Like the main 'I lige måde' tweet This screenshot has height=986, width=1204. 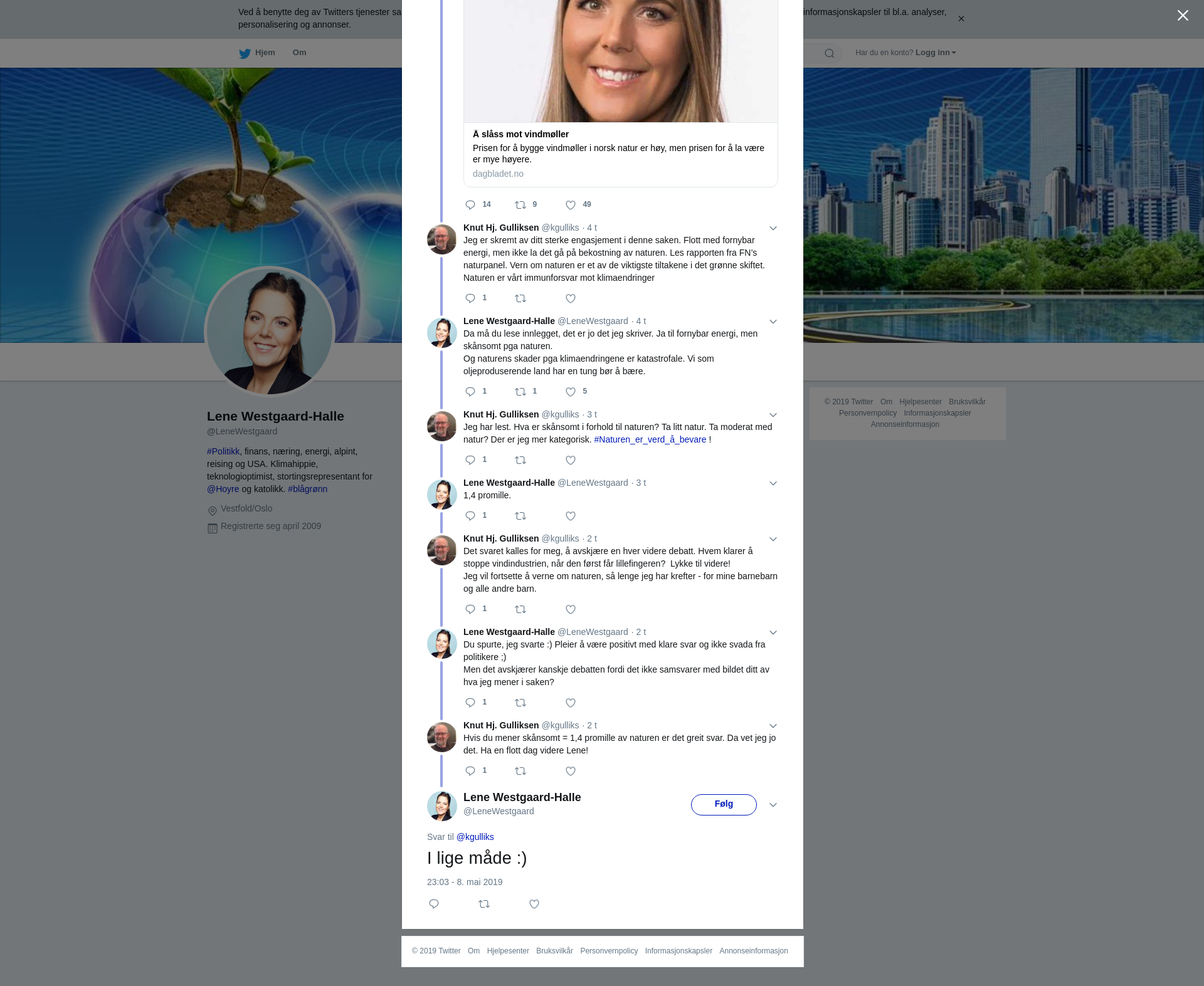pyautogui.click(x=534, y=904)
